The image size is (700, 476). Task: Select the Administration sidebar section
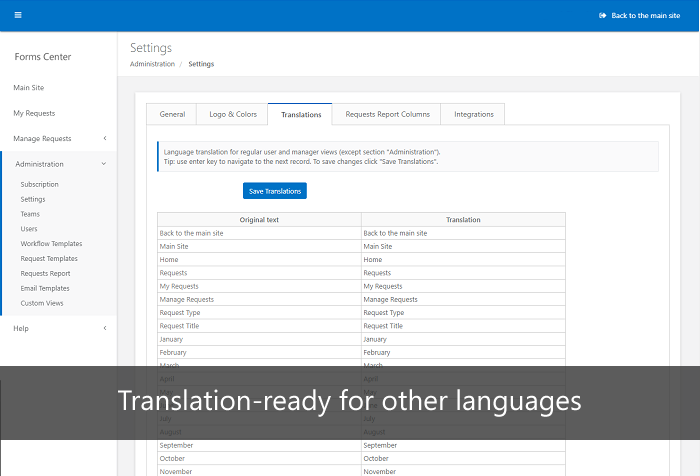(39, 164)
